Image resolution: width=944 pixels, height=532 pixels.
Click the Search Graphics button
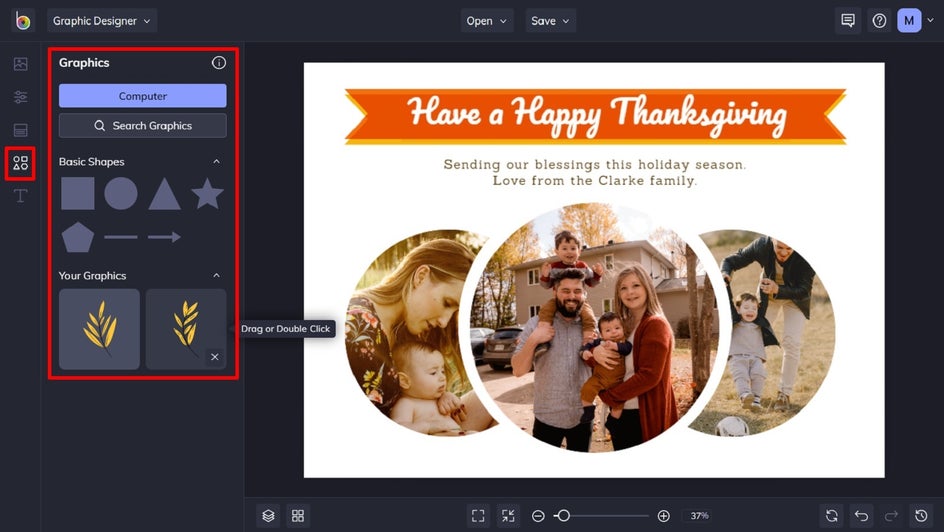[143, 126]
